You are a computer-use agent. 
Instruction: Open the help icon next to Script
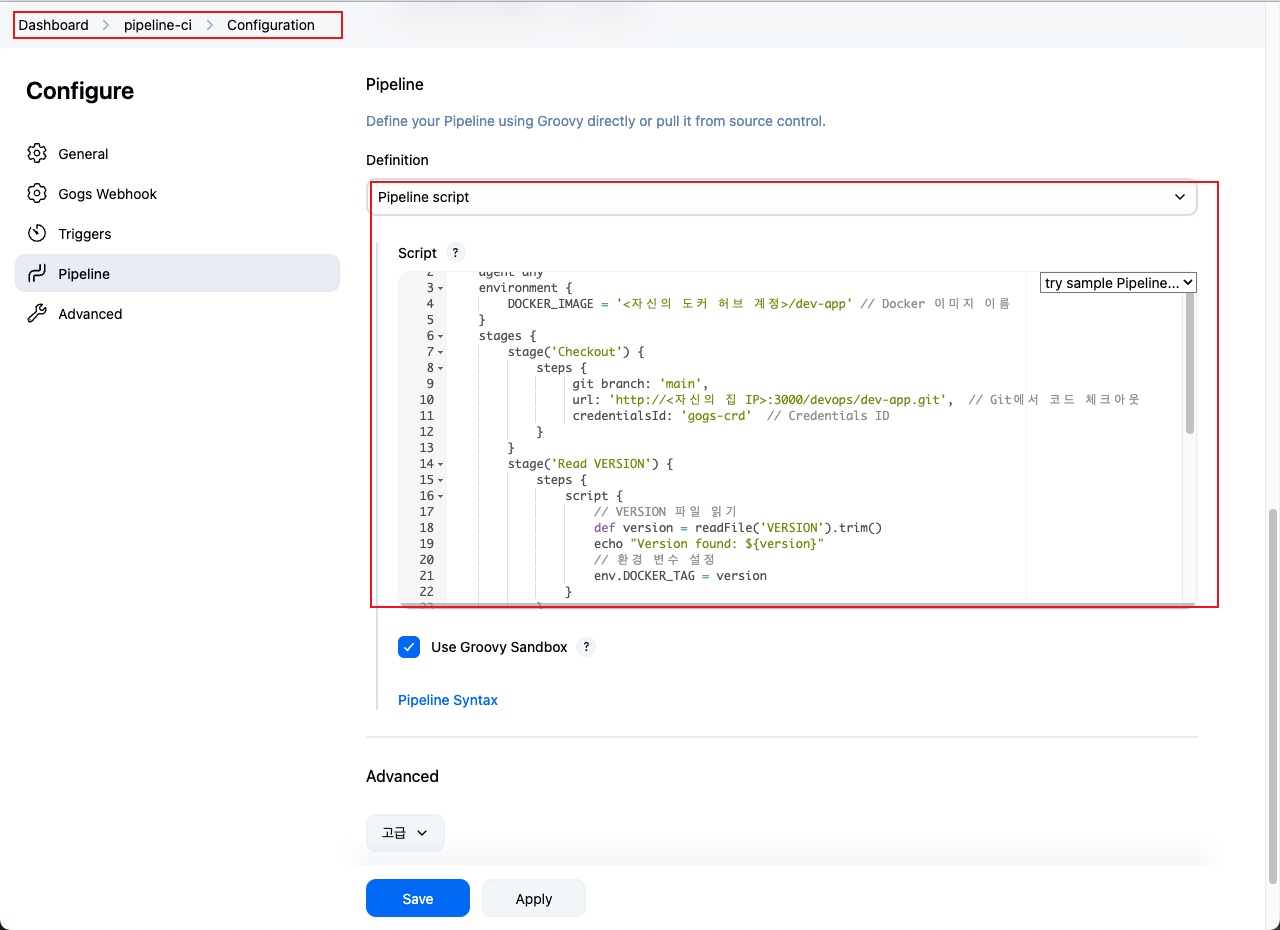coord(455,253)
